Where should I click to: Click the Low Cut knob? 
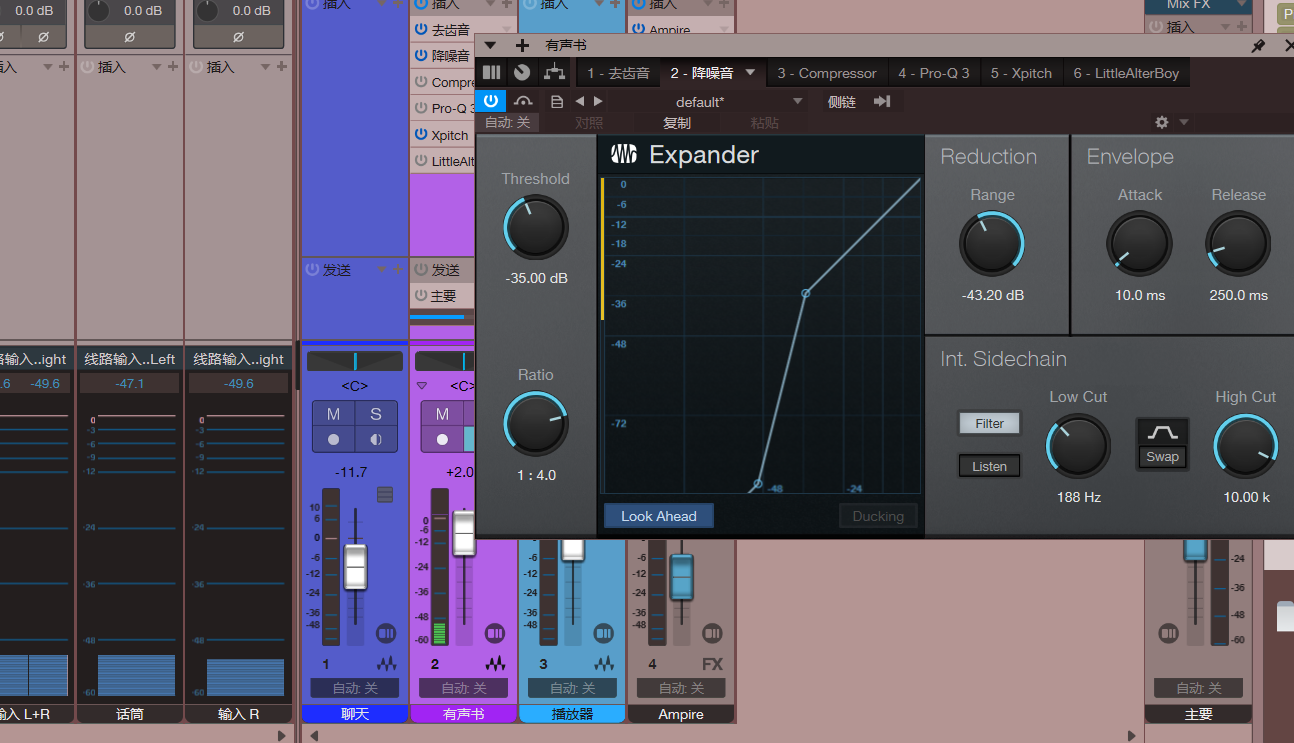coord(1078,446)
